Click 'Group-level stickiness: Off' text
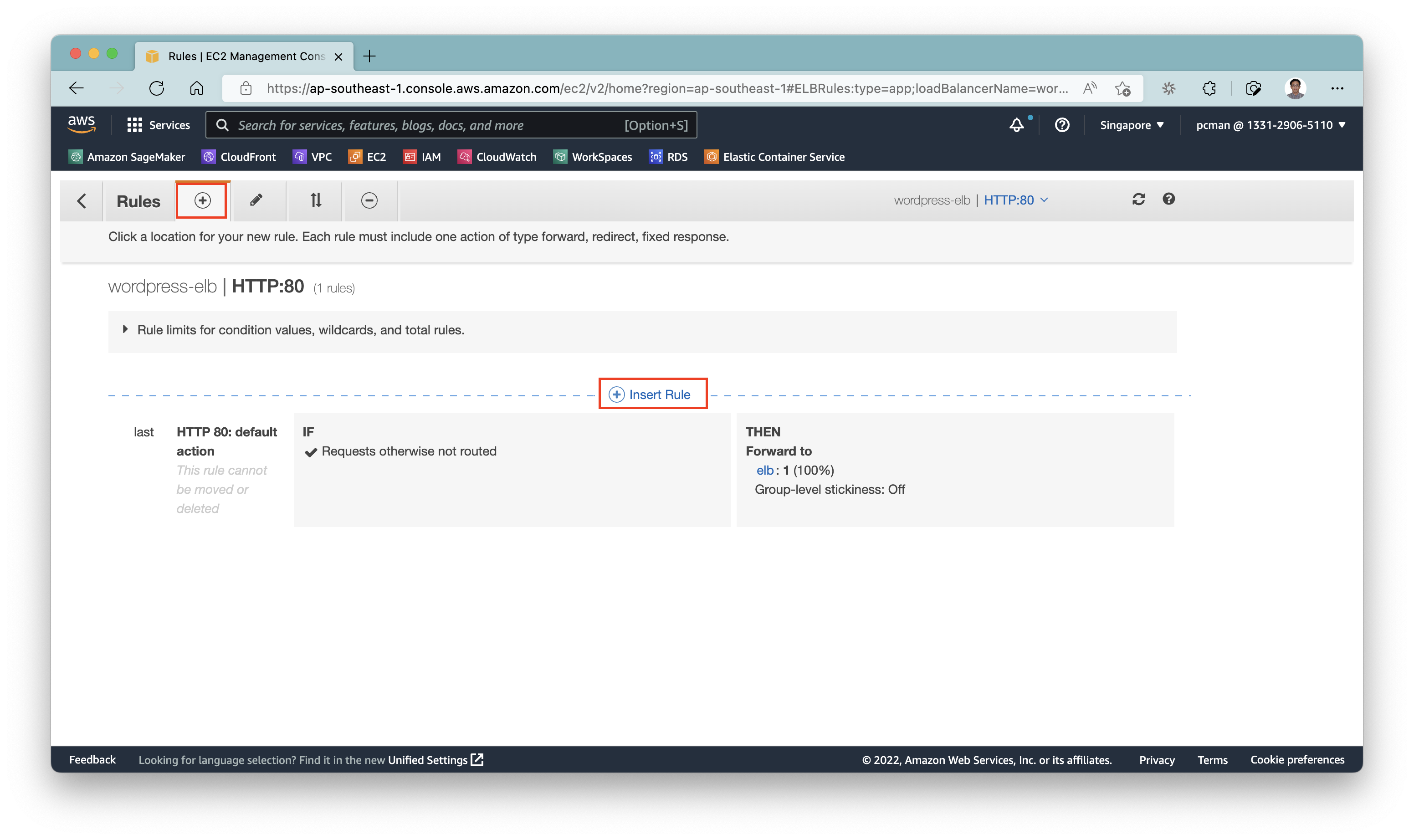Screen dimensions: 1414x840 pyautogui.click(x=830, y=490)
